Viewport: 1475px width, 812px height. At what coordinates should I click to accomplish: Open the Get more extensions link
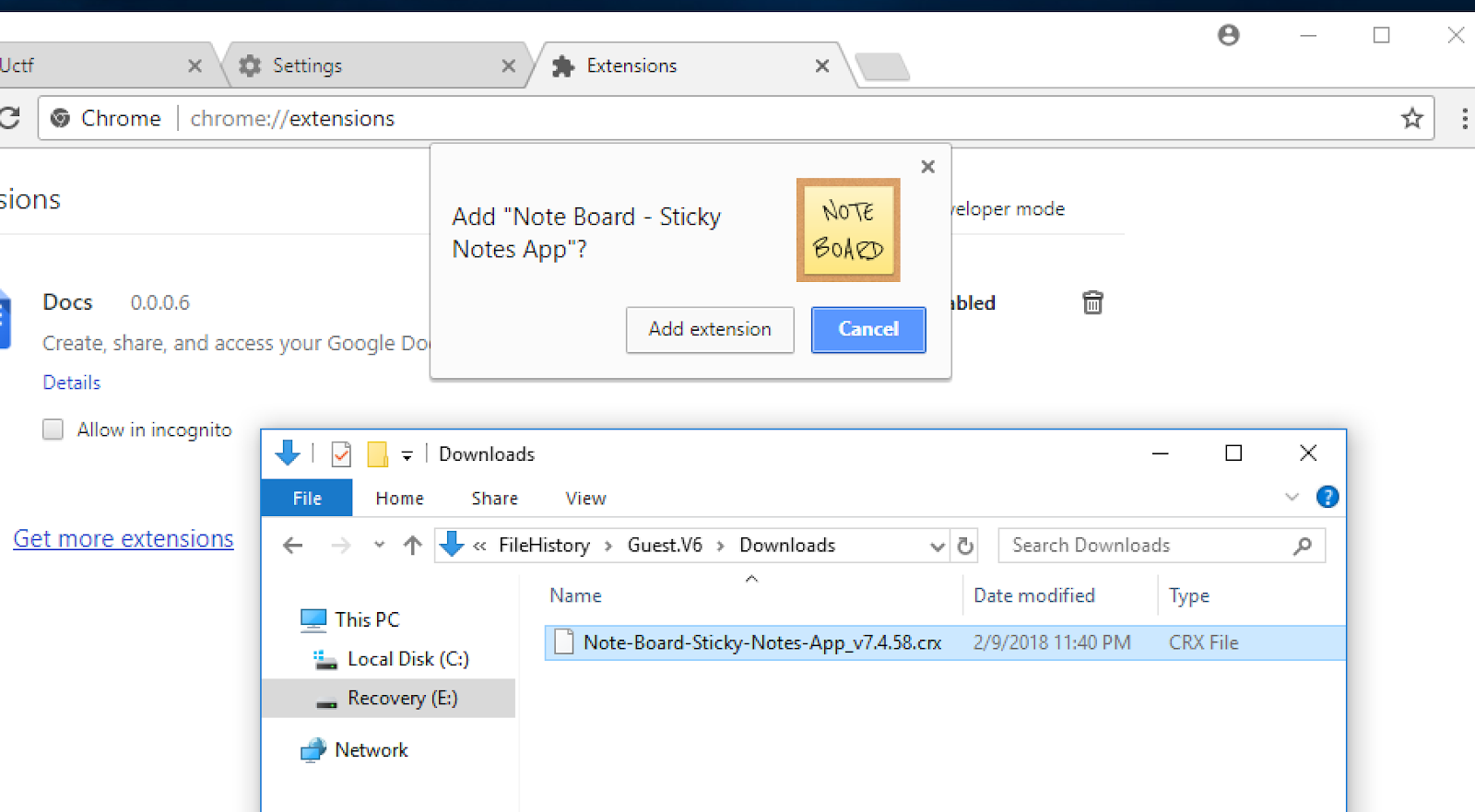(x=124, y=538)
